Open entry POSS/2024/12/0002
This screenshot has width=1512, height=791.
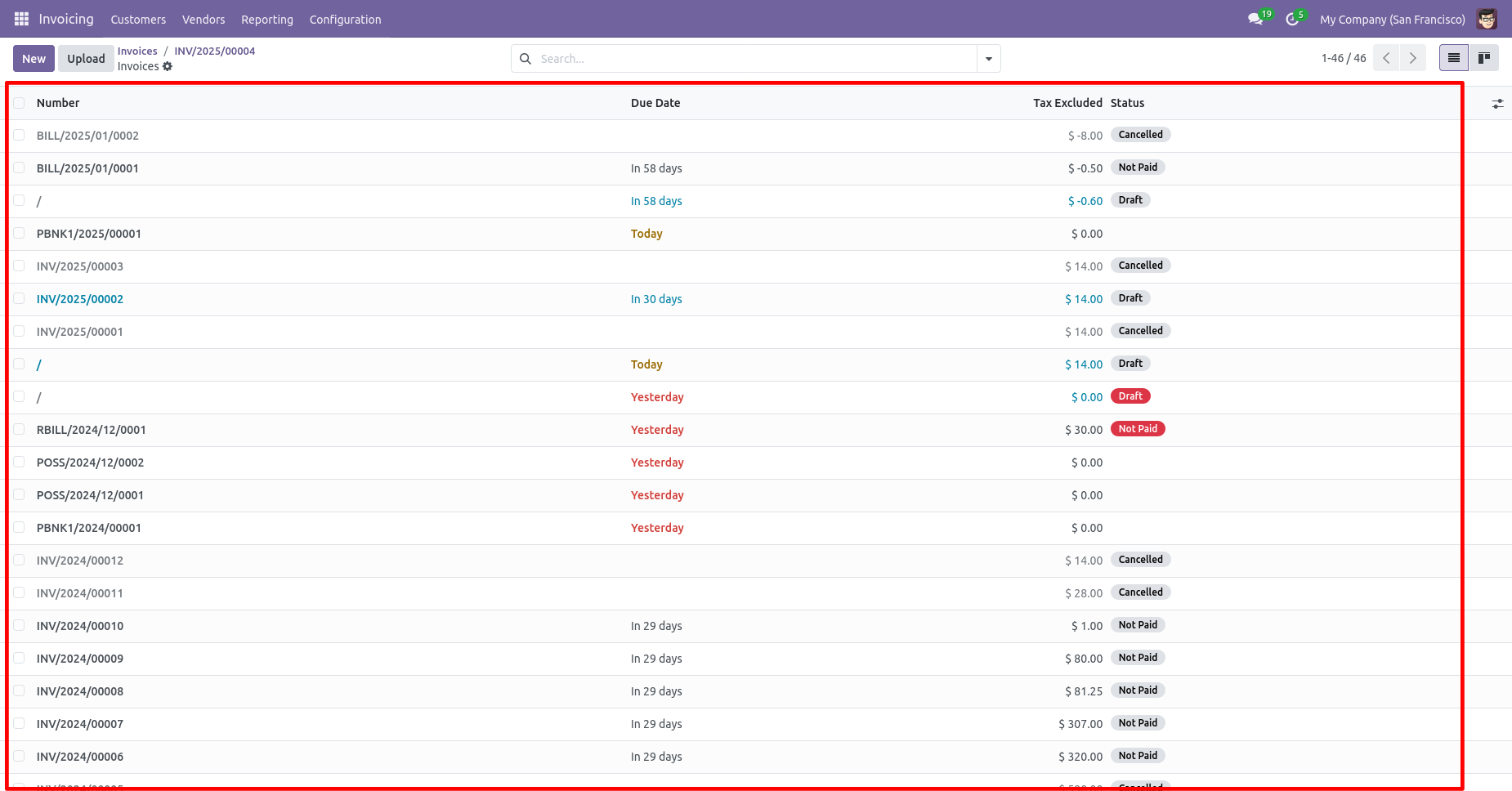tap(90, 463)
